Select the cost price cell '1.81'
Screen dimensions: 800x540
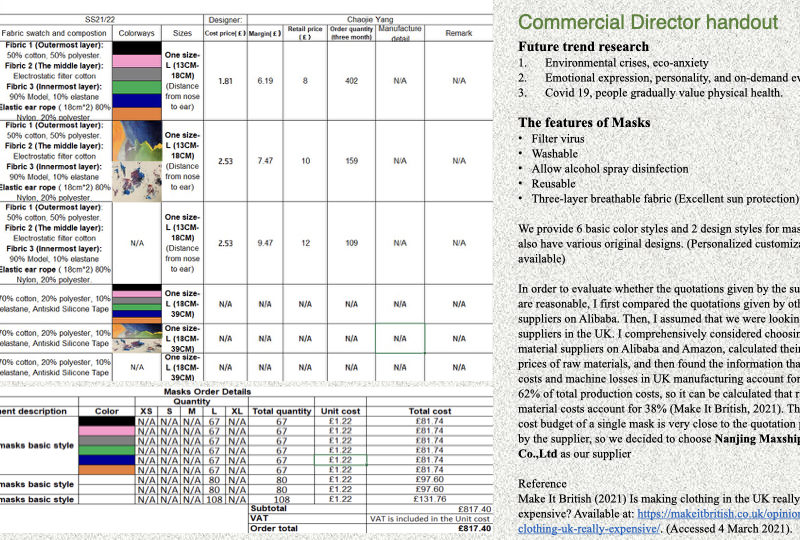tap(225, 81)
